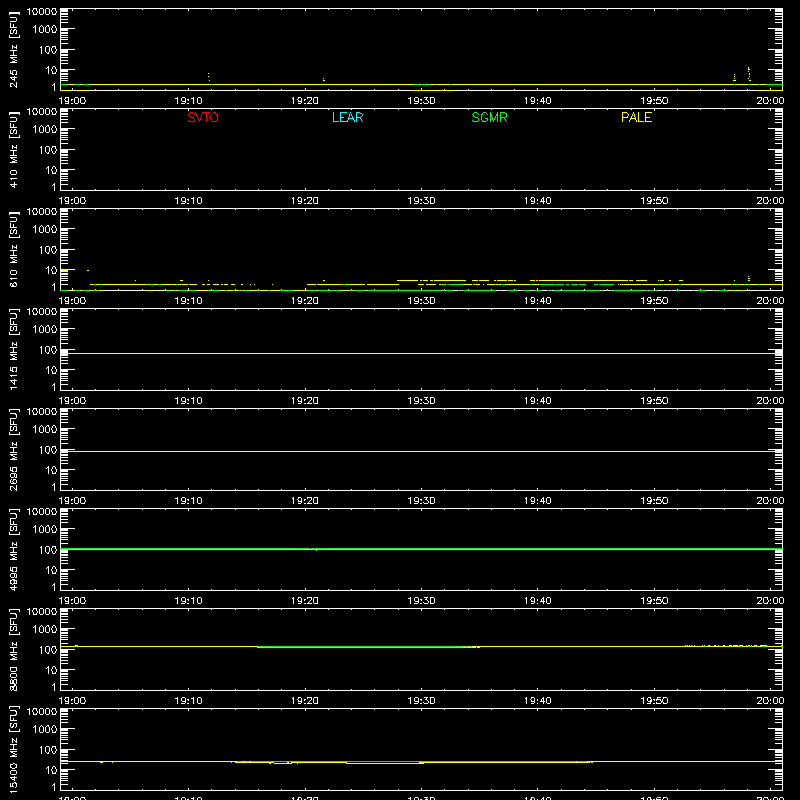Screen dimensions: 800x800
Task: Click the 19:00 time label under the 8800 MHz plot
Action: point(72,701)
